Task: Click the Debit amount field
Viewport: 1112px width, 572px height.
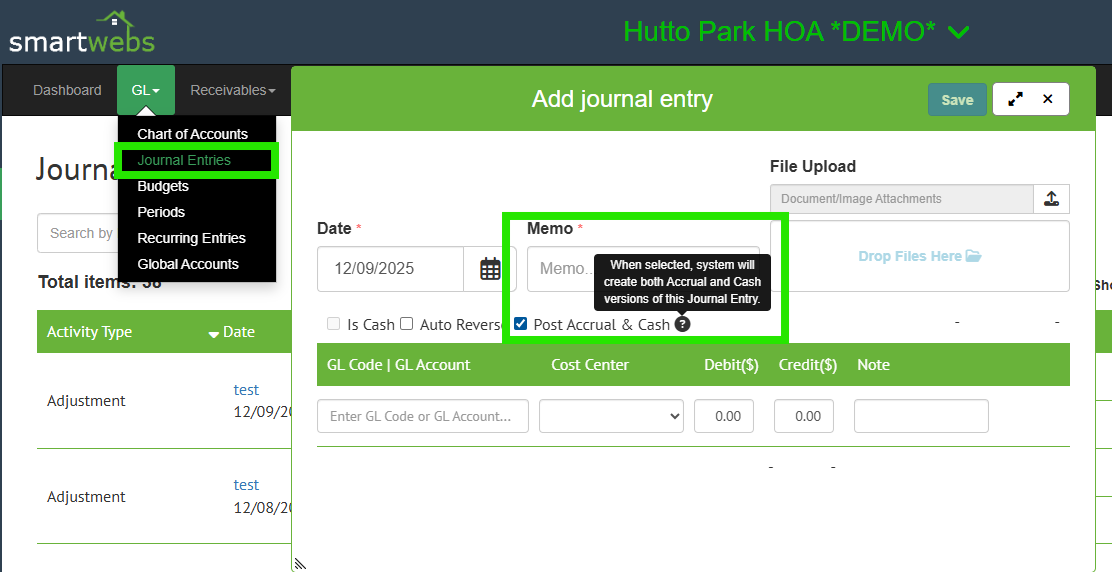Action: click(724, 416)
